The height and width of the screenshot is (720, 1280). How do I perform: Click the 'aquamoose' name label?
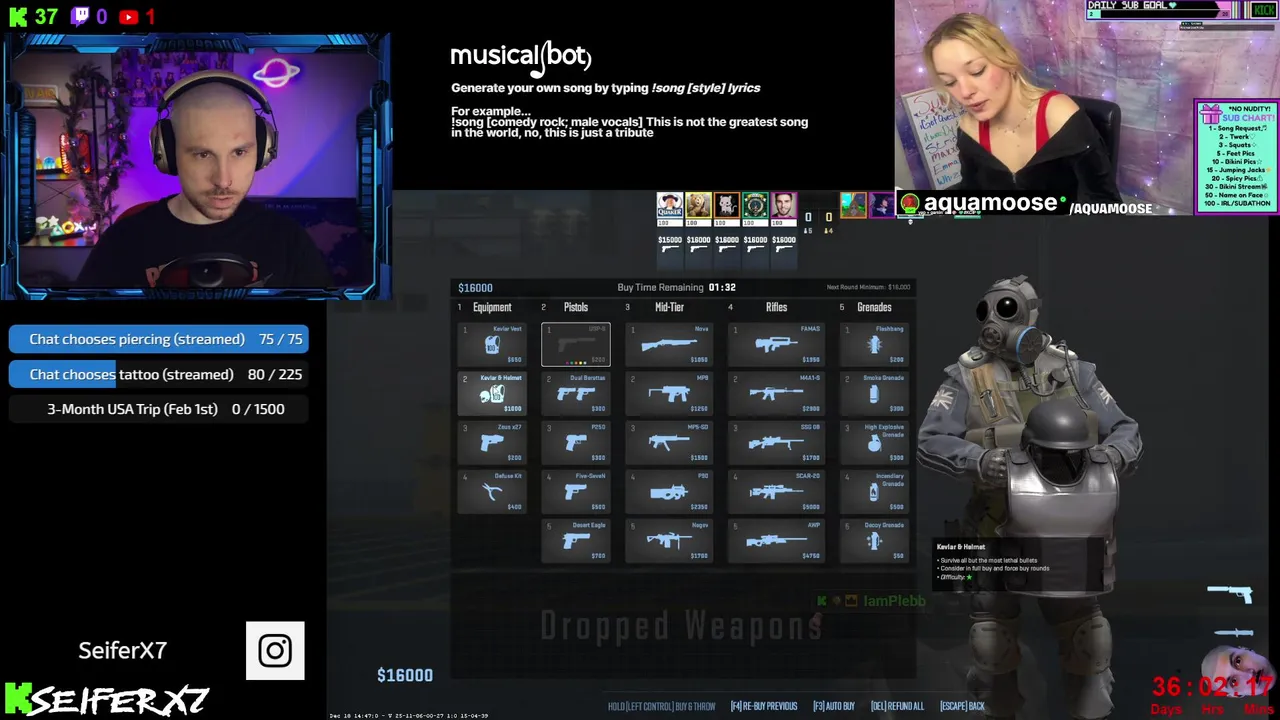[990, 203]
